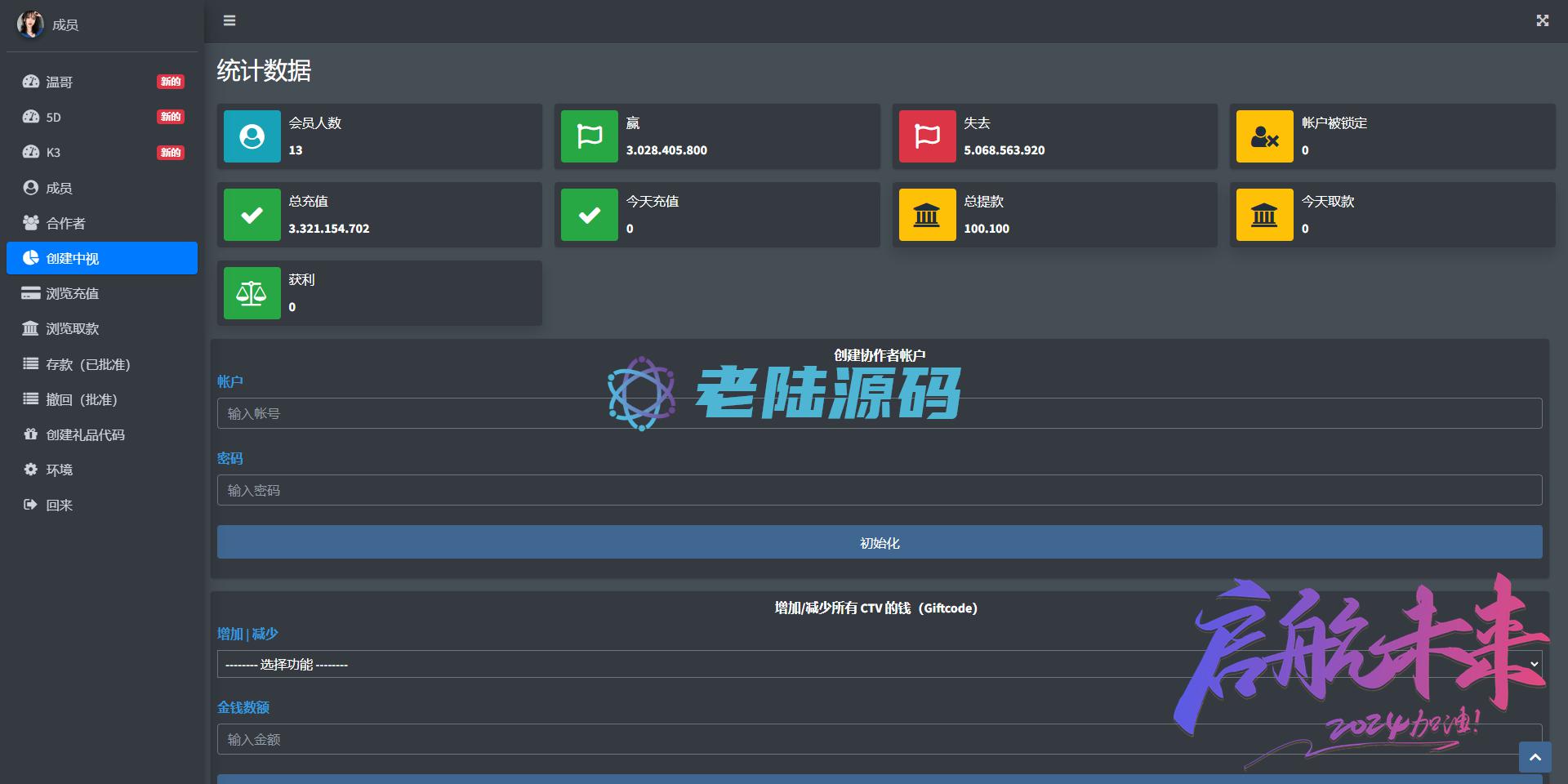Viewport: 1568px width, 784px height.
Task: Open 环境 settings item
Action: [102, 470]
